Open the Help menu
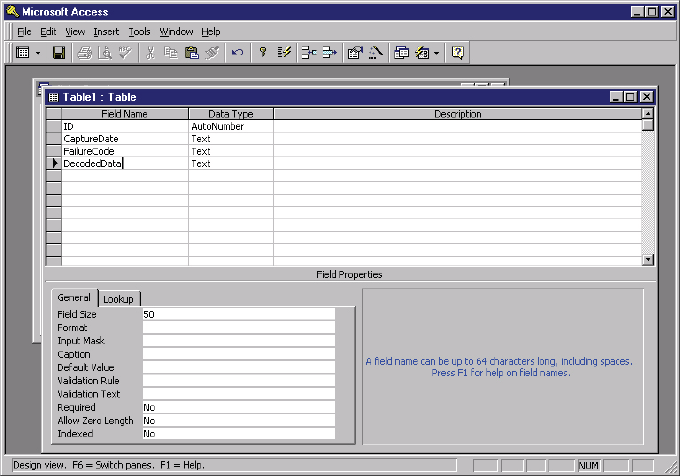The width and height of the screenshot is (680, 476). [x=211, y=32]
